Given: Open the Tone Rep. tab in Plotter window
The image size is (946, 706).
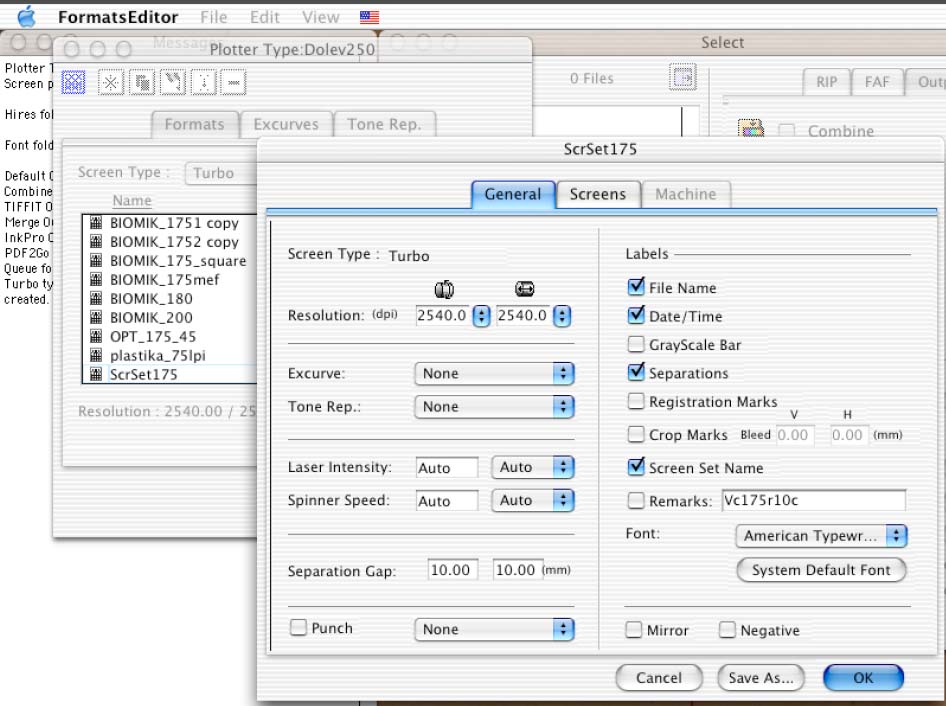Looking at the screenshot, I should click(x=384, y=124).
